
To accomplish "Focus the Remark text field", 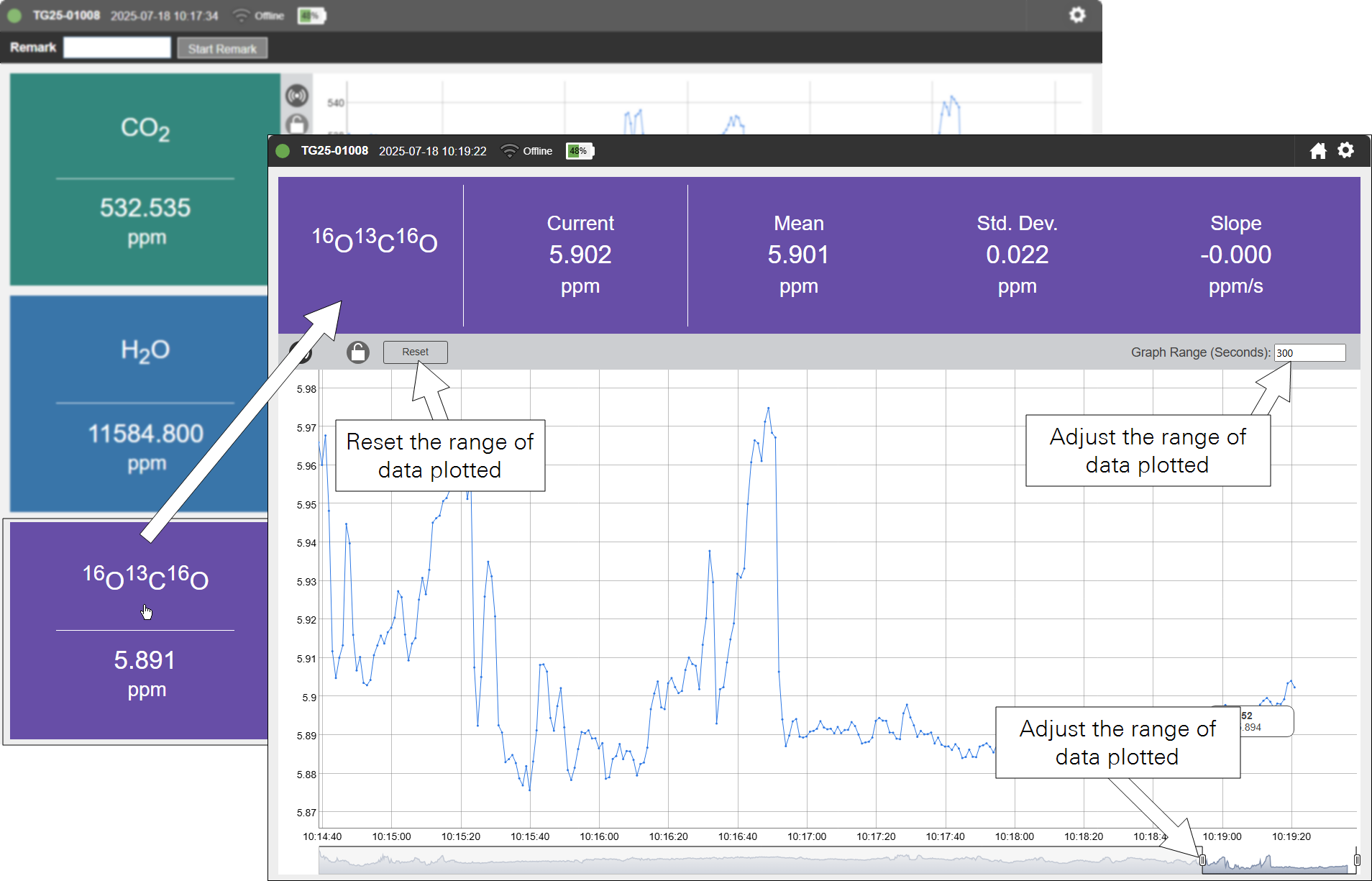I will coord(117,47).
